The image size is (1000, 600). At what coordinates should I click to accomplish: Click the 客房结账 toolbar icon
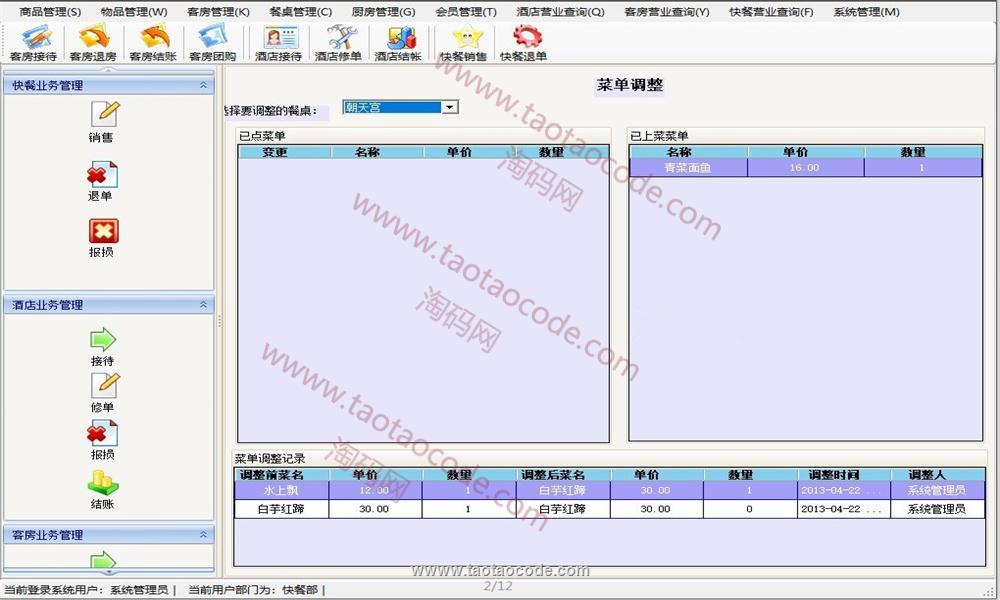(152, 43)
